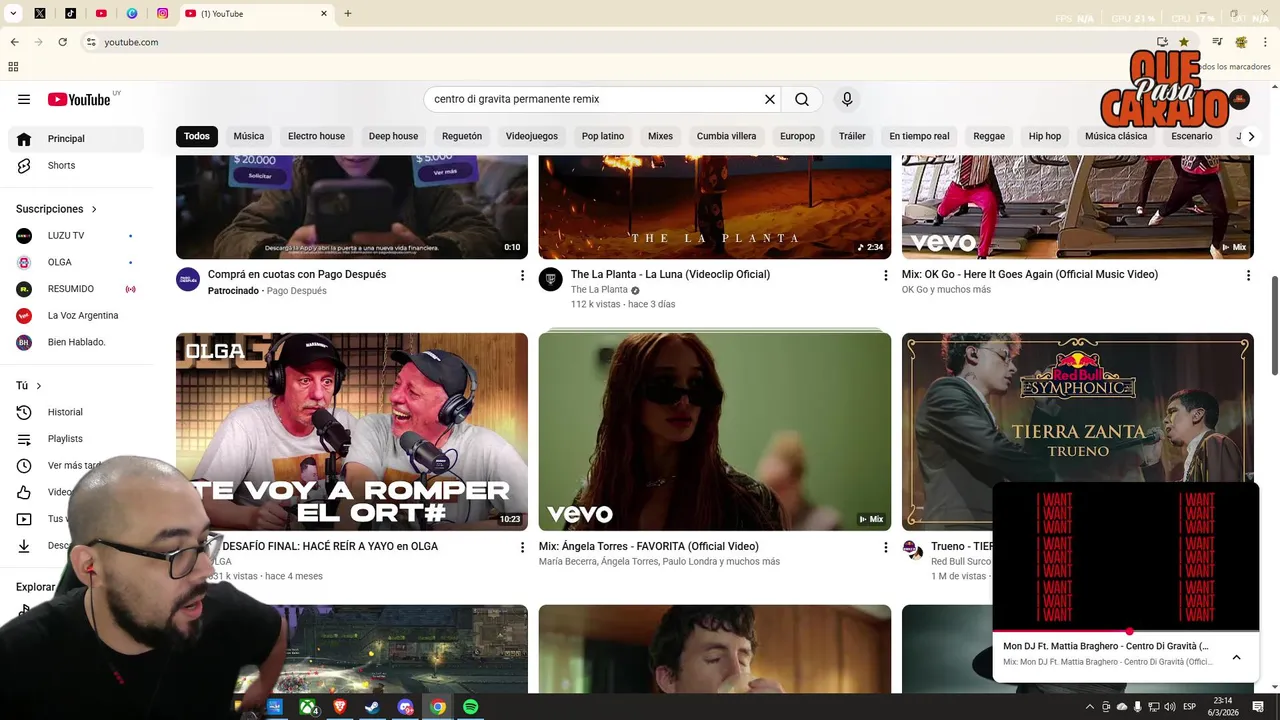Install app icon in address bar
Image resolution: width=1280 pixels, height=720 pixels.
(x=1162, y=42)
